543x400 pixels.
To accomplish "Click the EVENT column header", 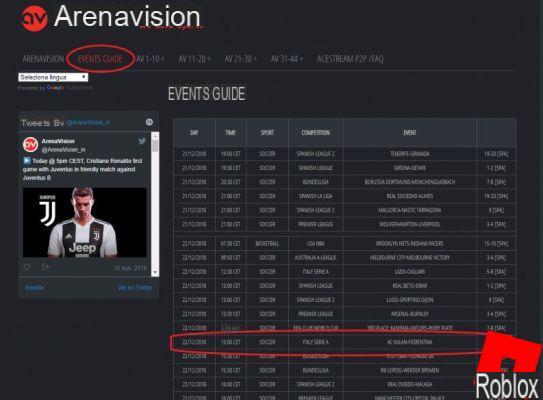I will pos(410,132).
